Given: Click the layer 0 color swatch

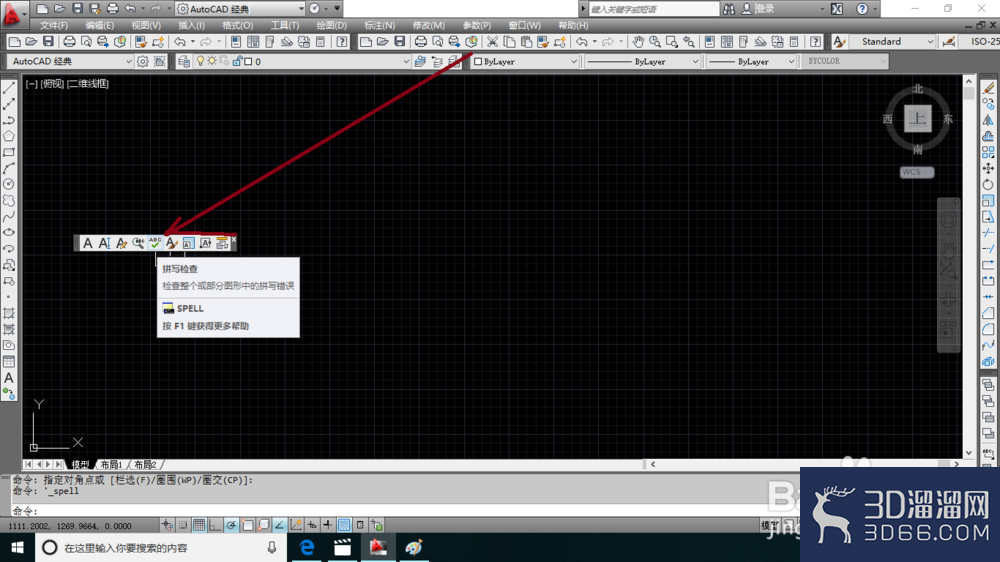Looking at the screenshot, I should click(248, 61).
